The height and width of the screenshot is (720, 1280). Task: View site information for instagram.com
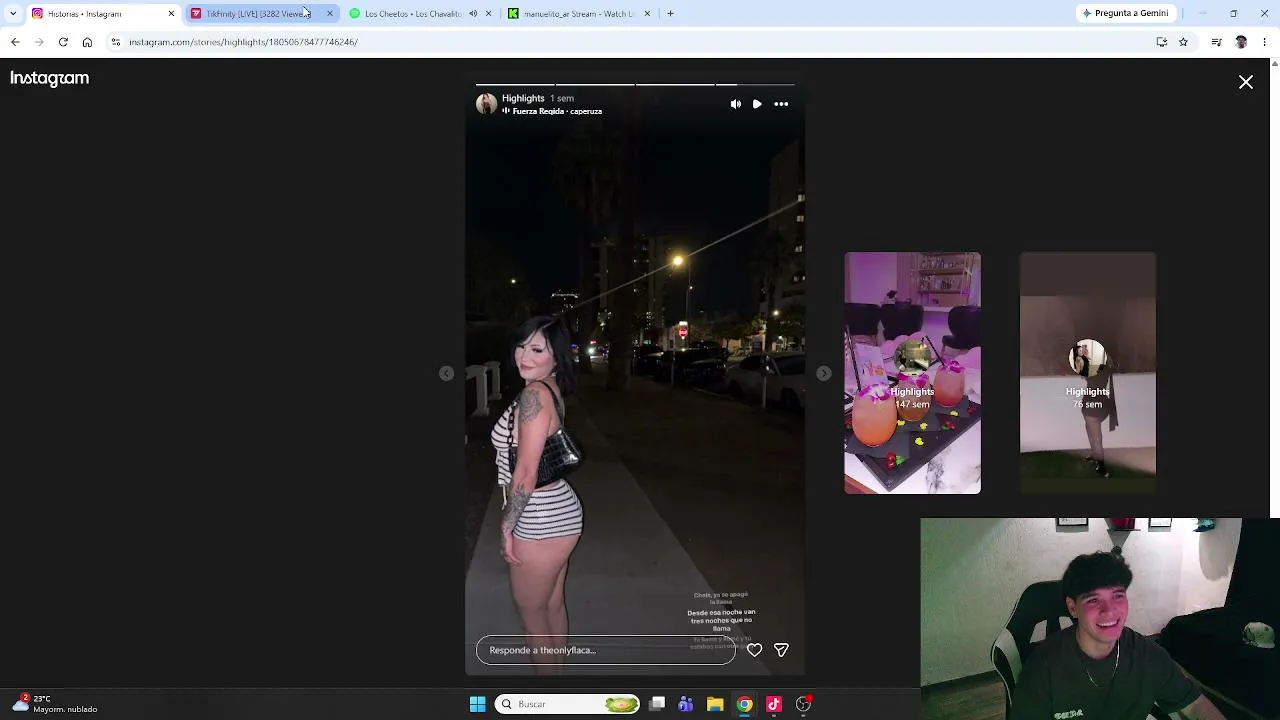pyautogui.click(x=116, y=42)
